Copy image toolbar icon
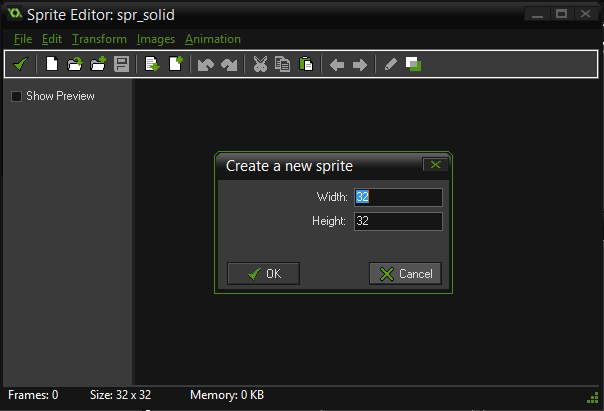This screenshot has width=604, height=411. 282,64
